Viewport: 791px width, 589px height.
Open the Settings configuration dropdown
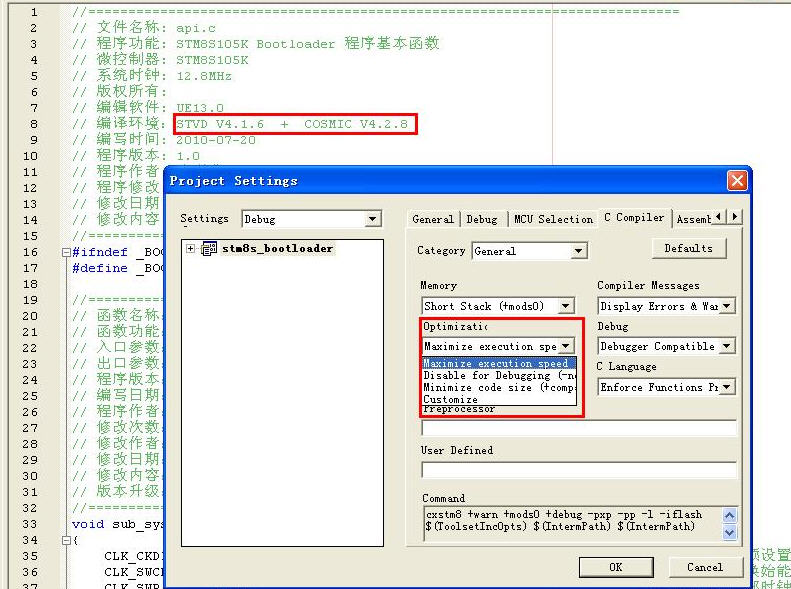click(373, 219)
